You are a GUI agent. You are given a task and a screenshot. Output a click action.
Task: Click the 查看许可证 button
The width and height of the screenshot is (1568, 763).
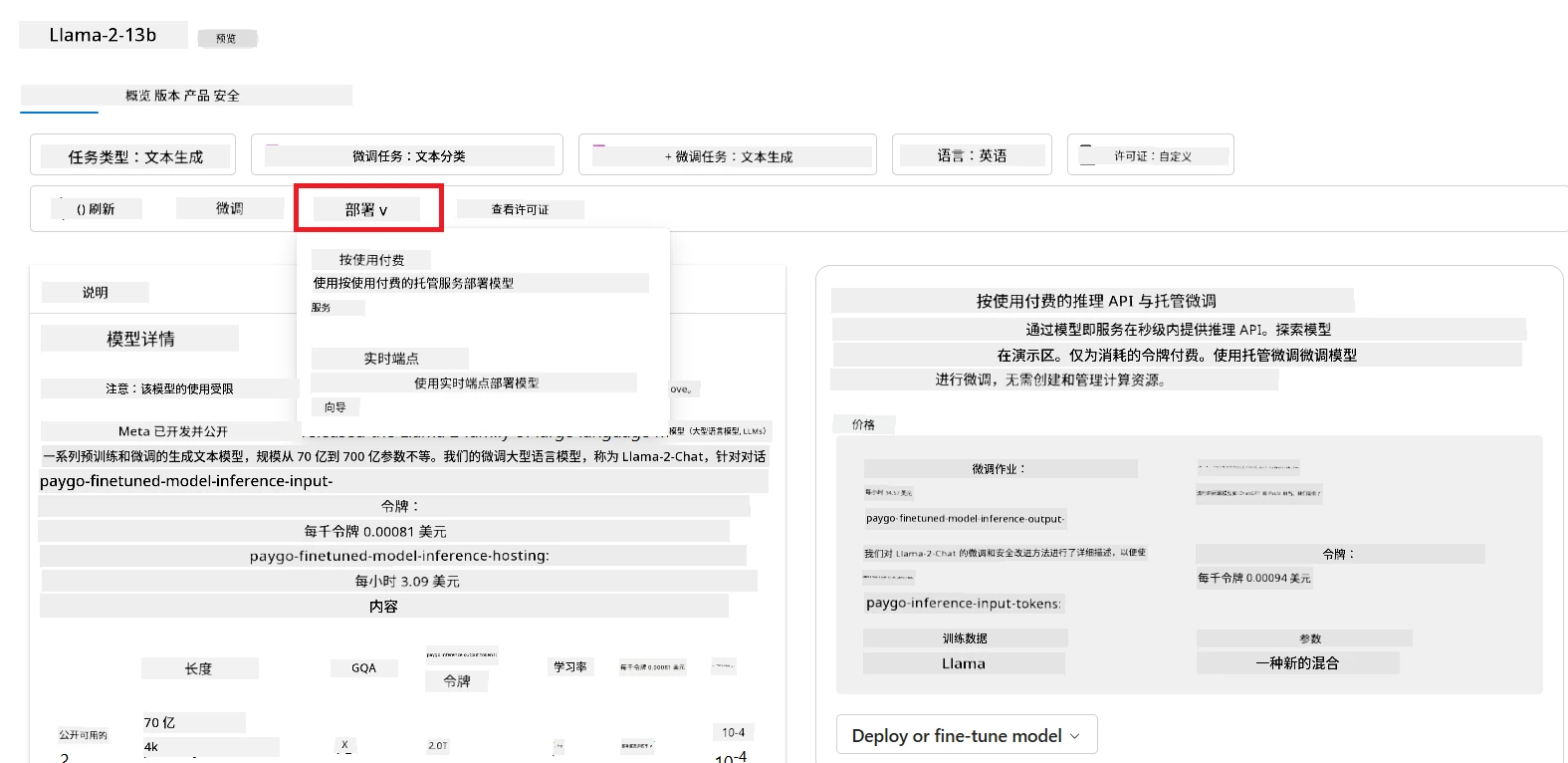520,209
